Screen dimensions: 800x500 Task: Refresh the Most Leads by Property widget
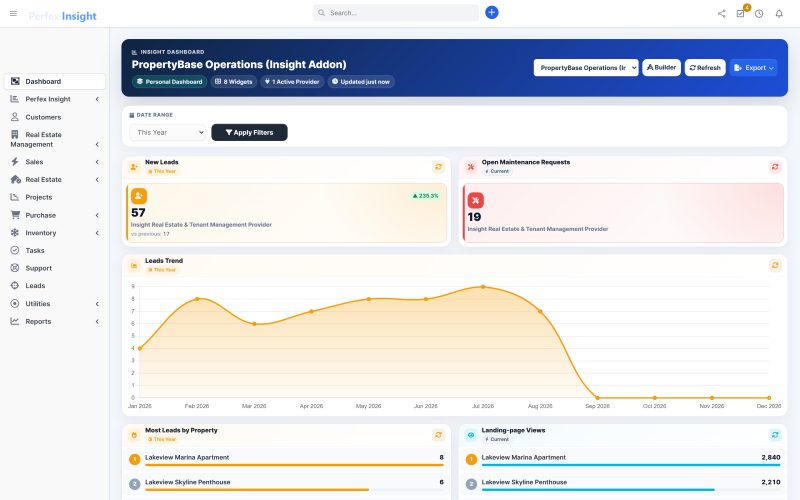438,435
